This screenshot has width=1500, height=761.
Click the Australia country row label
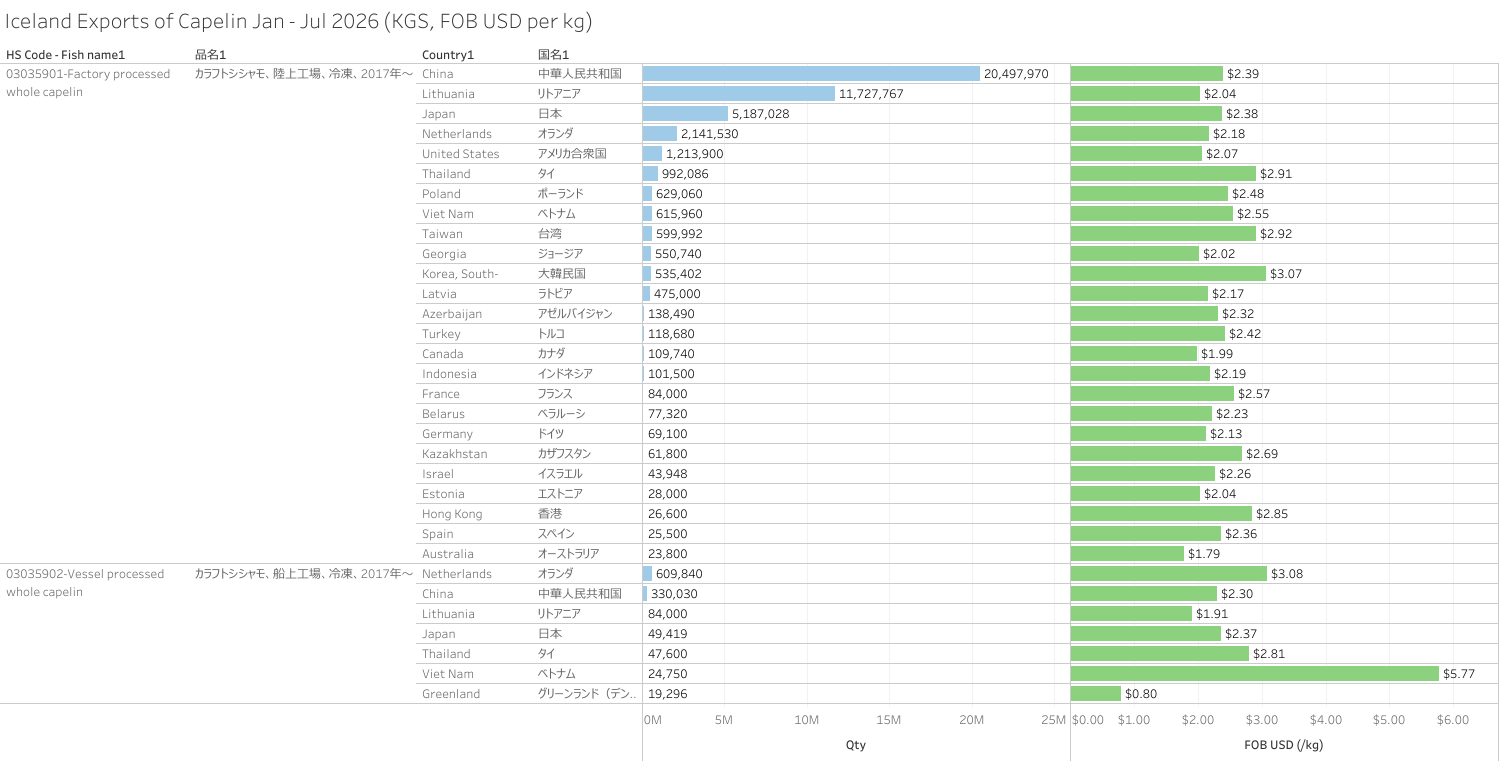[448, 553]
